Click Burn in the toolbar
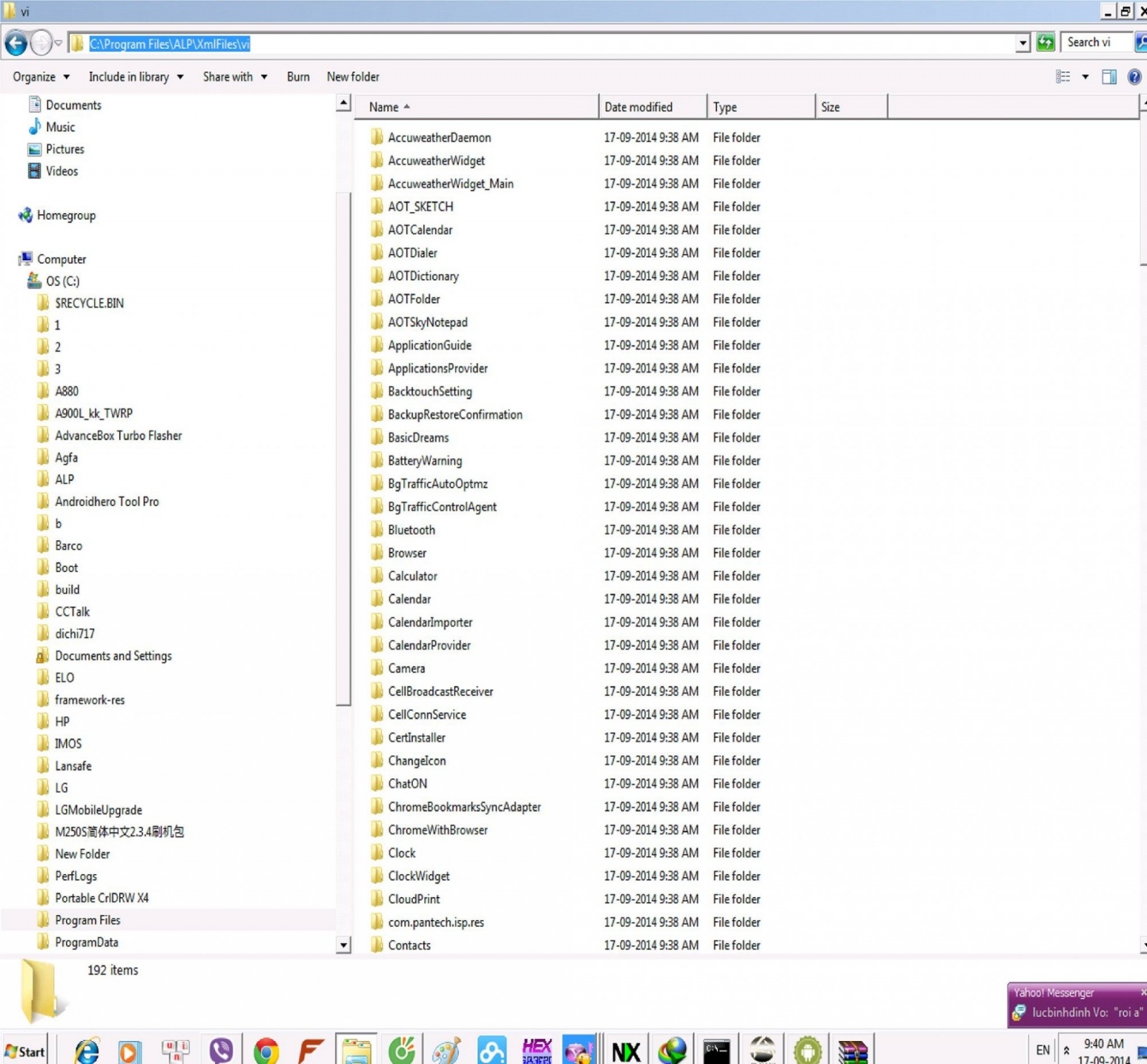 point(298,77)
